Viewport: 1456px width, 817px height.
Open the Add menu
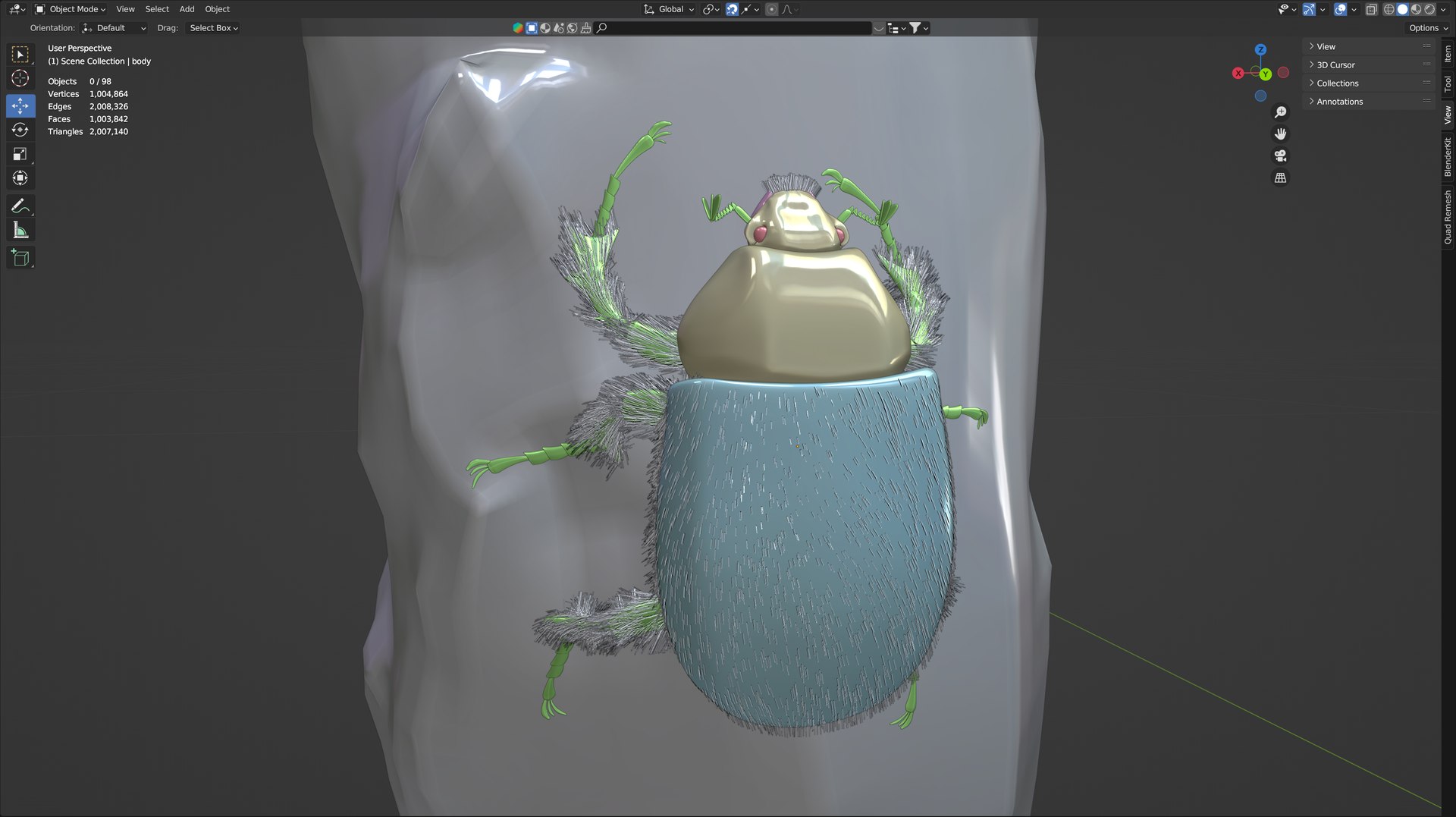(x=187, y=9)
